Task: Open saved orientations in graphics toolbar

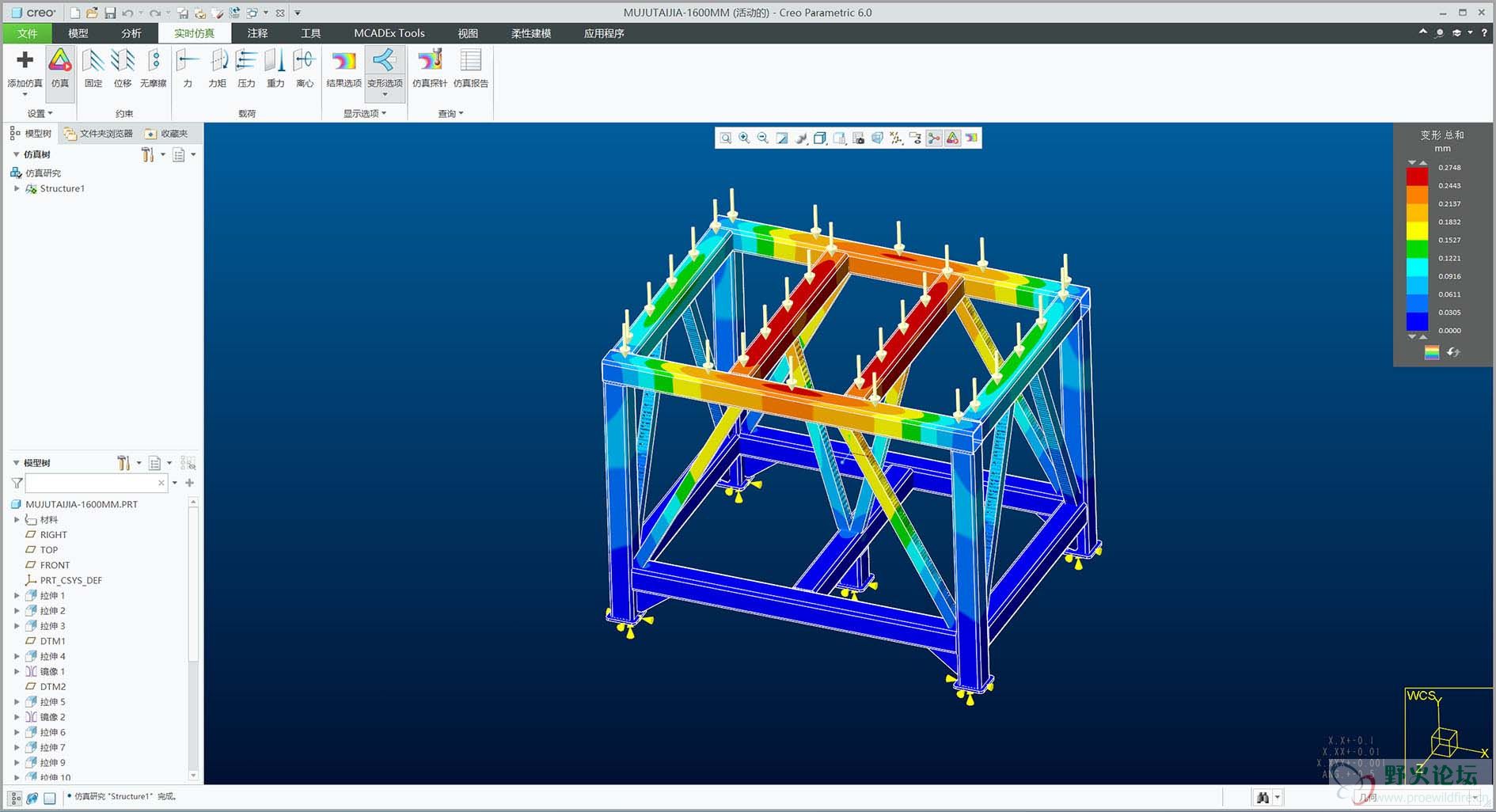Action: [839, 138]
